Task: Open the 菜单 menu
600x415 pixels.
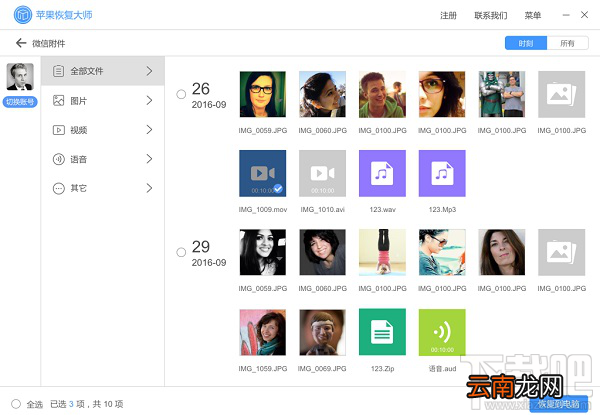Action: 533,15
